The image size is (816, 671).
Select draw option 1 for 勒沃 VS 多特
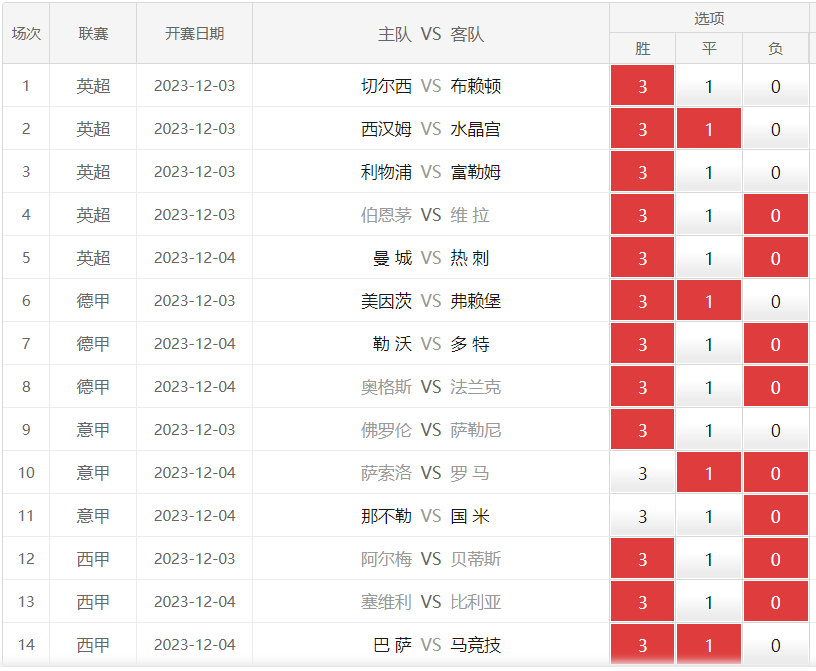709,344
